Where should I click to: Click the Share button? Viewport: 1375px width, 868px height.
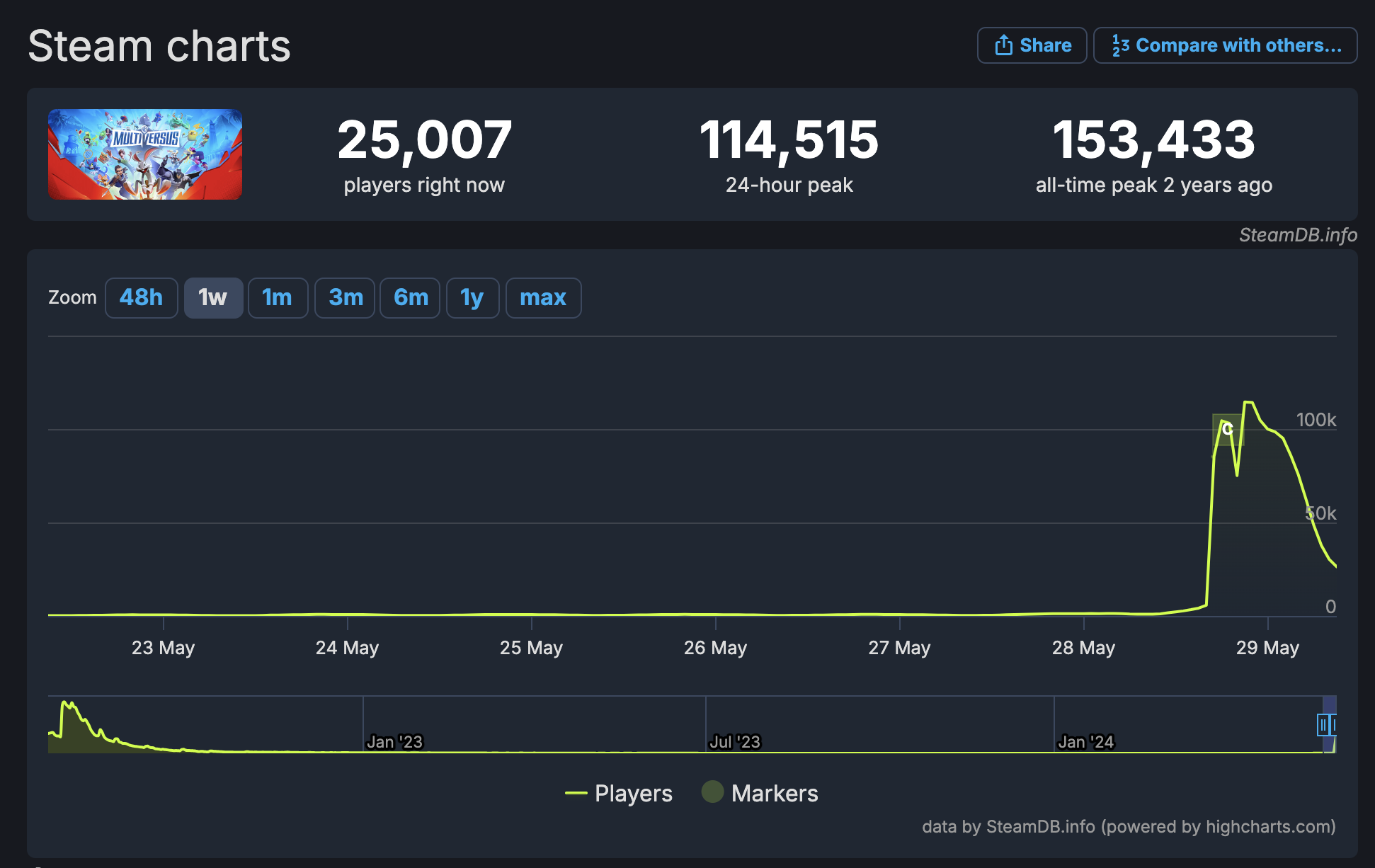[x=1032, y=45]
